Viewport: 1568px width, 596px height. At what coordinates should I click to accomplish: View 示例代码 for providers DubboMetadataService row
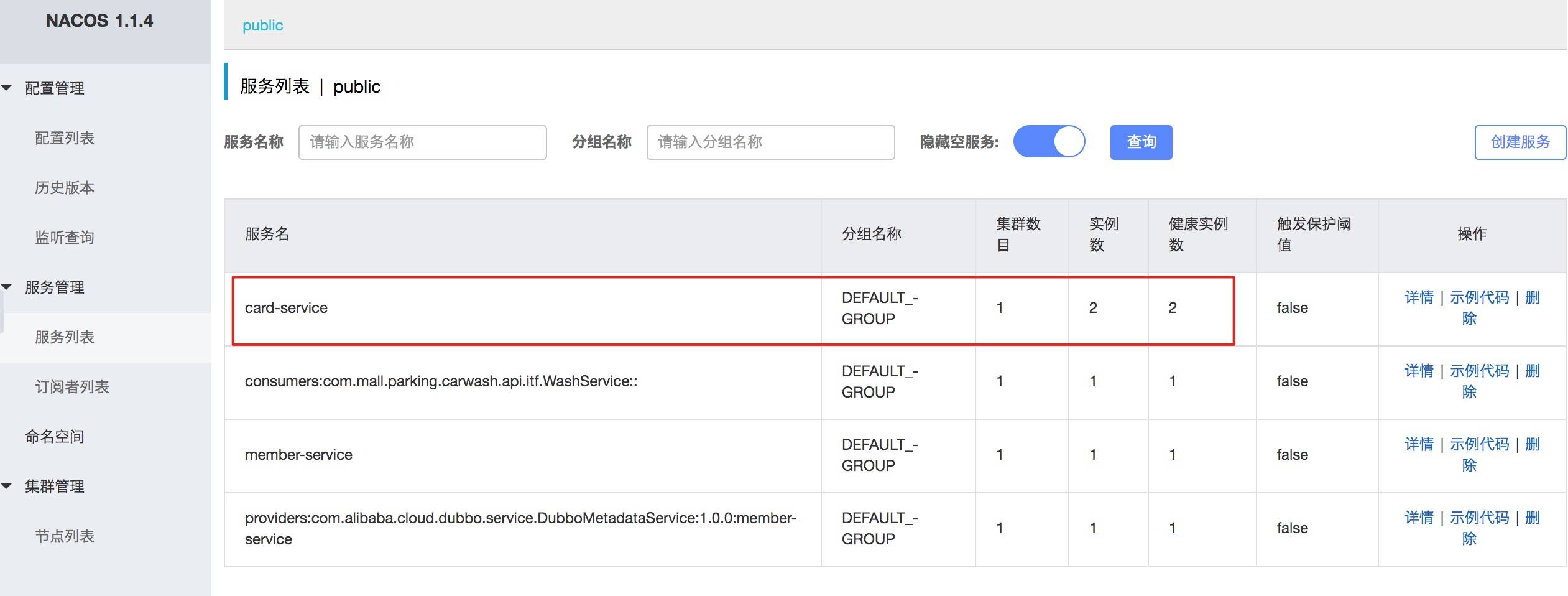pos(1479,518)
